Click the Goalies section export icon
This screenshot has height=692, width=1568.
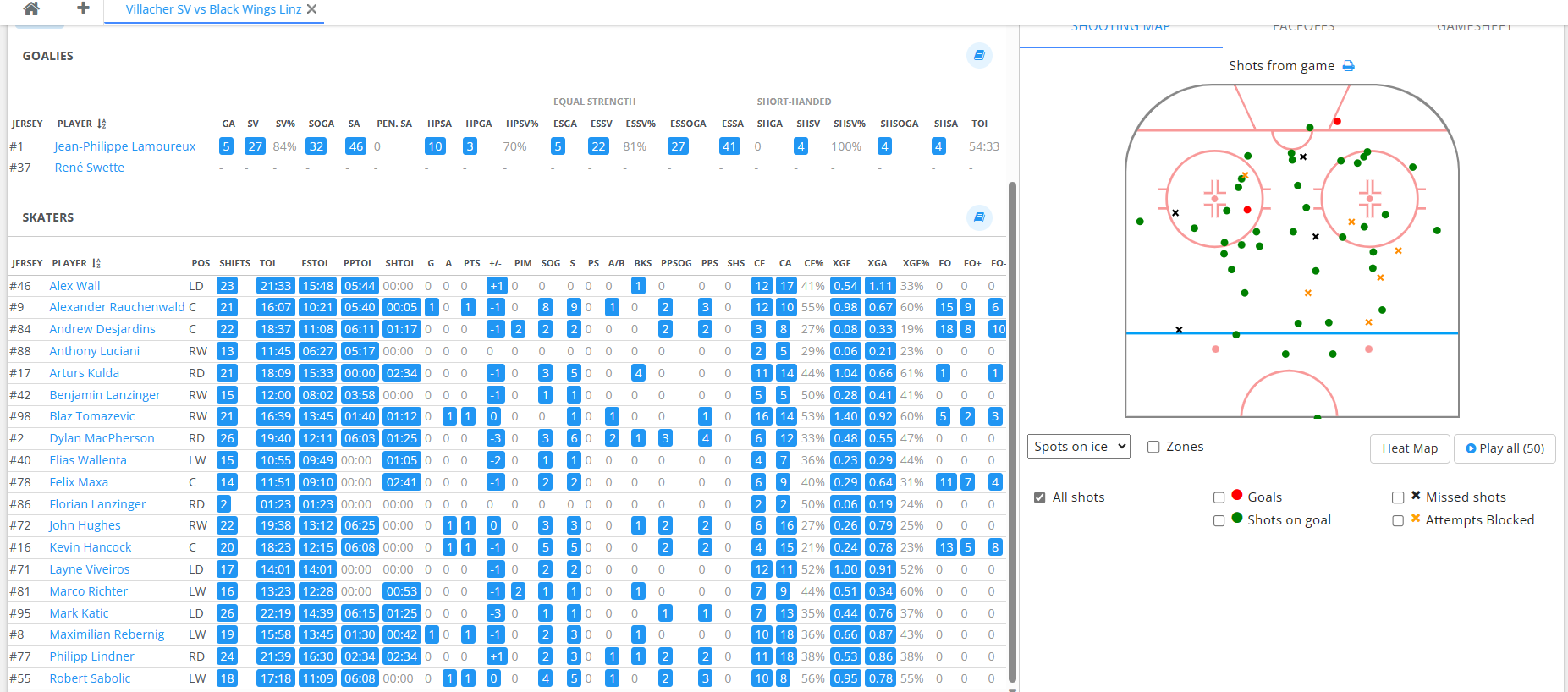click(x=978, y=55)
